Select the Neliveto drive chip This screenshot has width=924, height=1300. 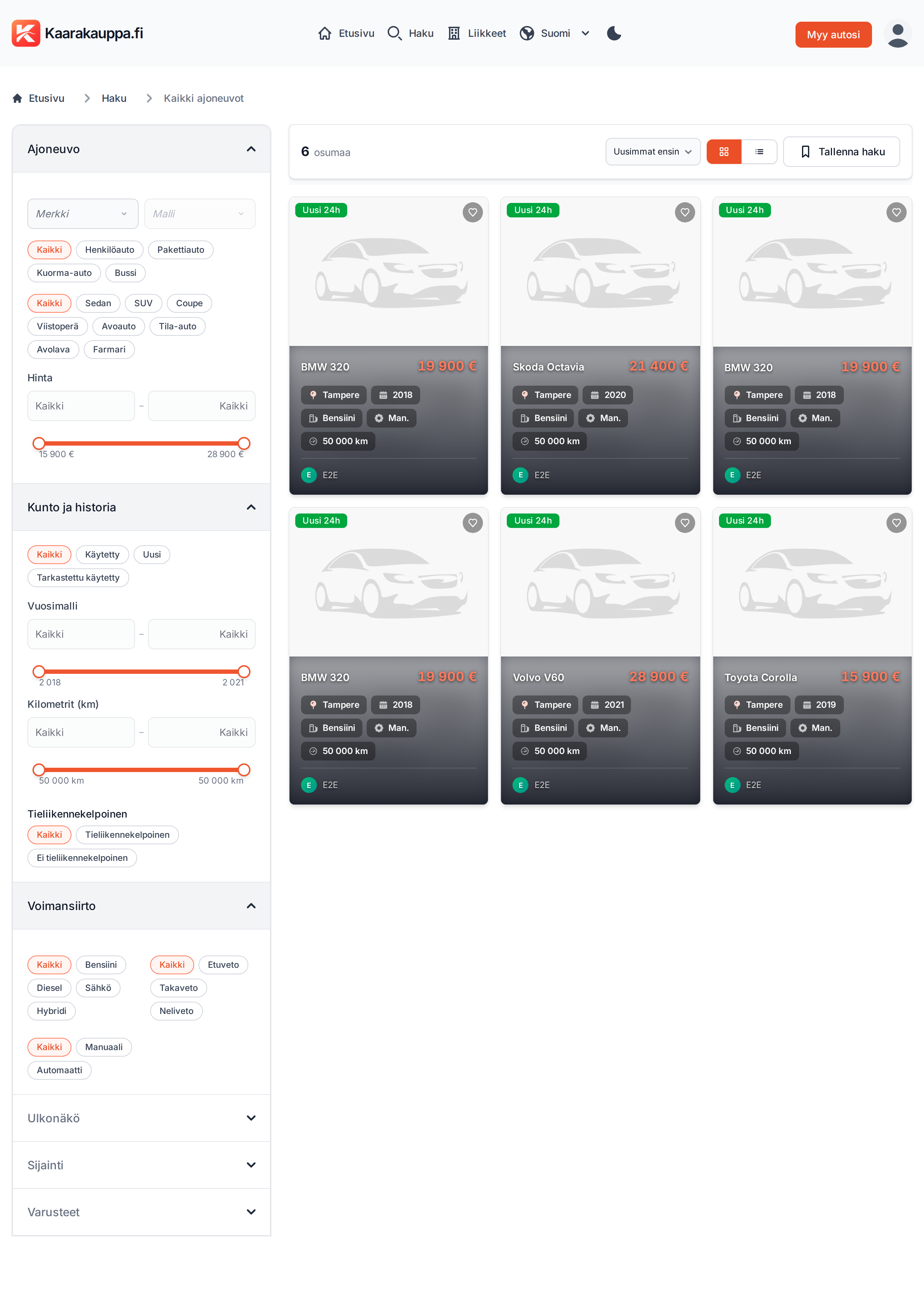click(176, 1011)
